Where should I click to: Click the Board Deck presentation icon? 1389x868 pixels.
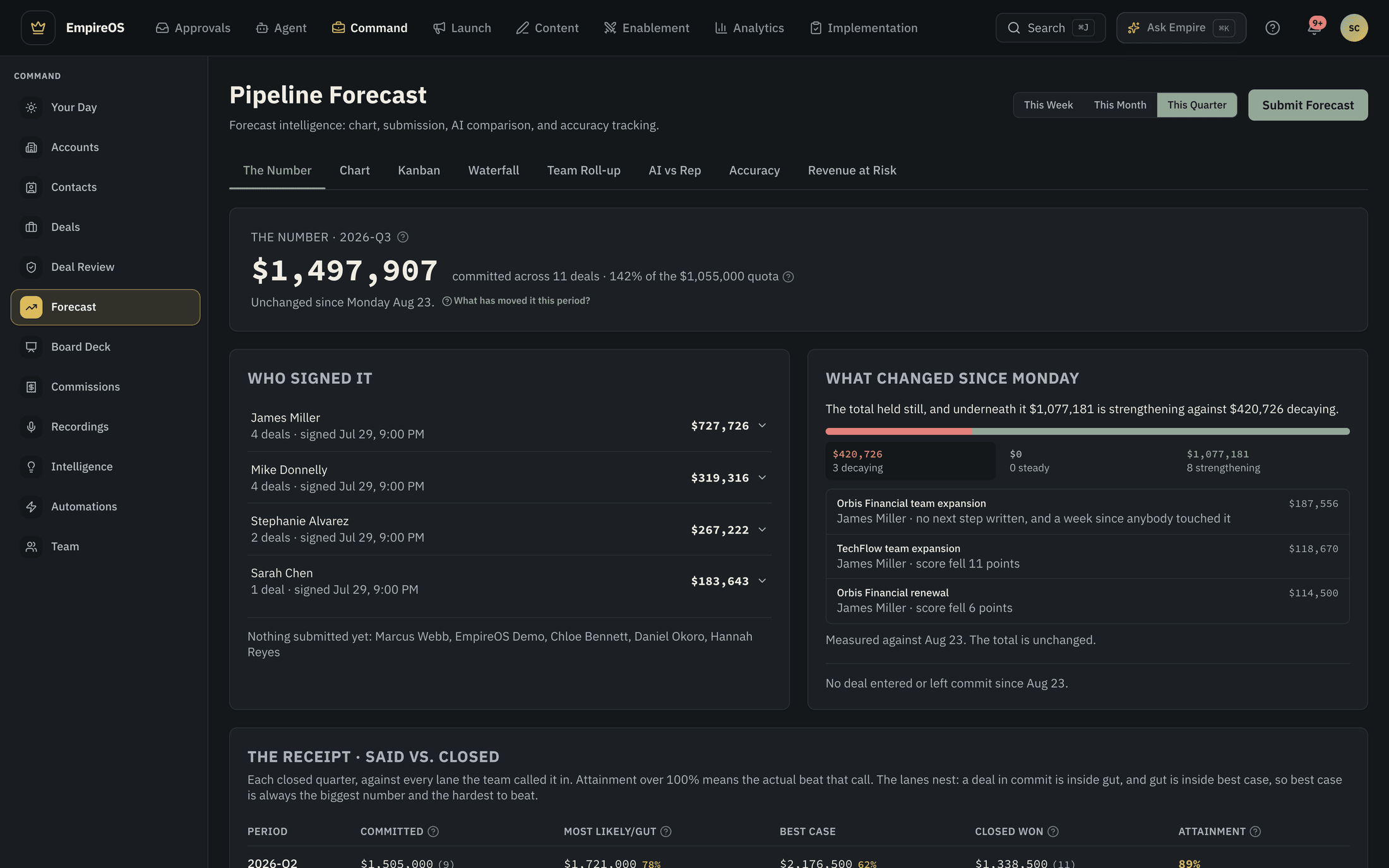tap(31, 347)
